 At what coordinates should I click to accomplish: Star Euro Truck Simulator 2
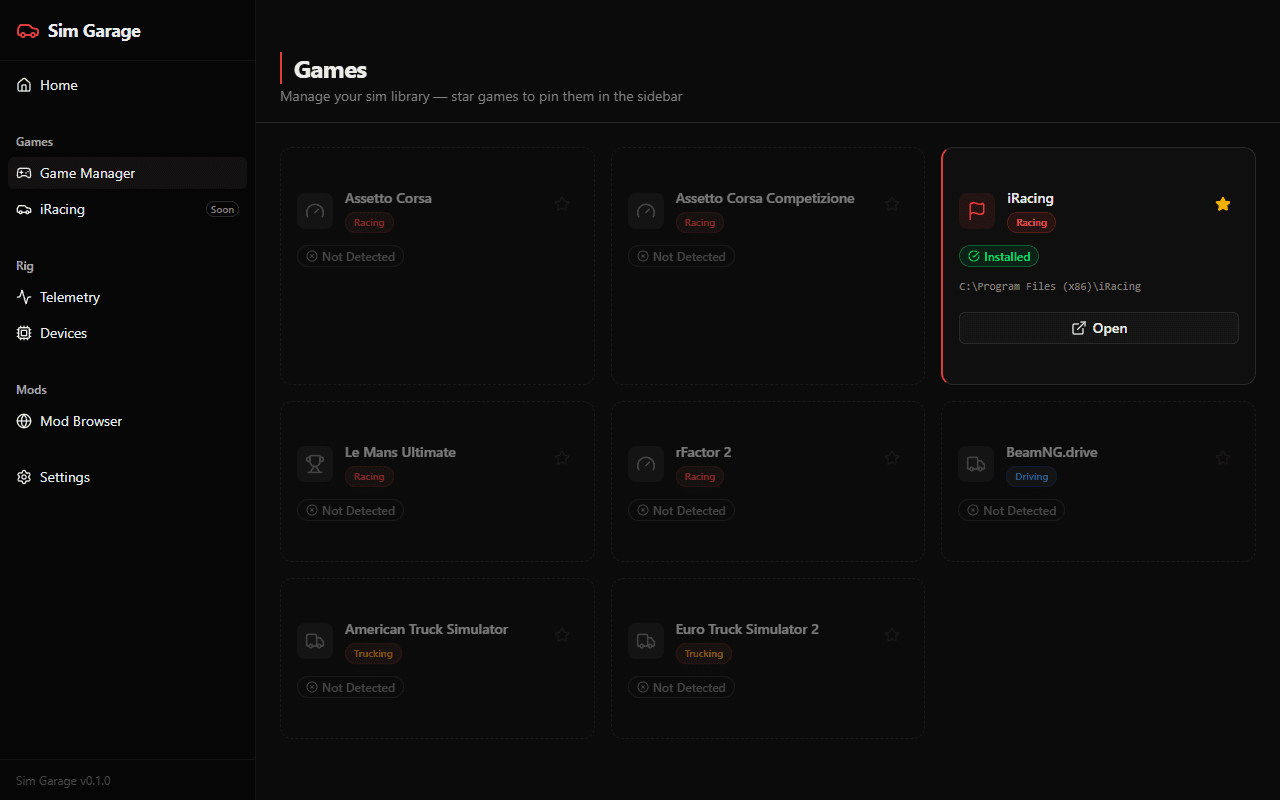coord(892,635)
